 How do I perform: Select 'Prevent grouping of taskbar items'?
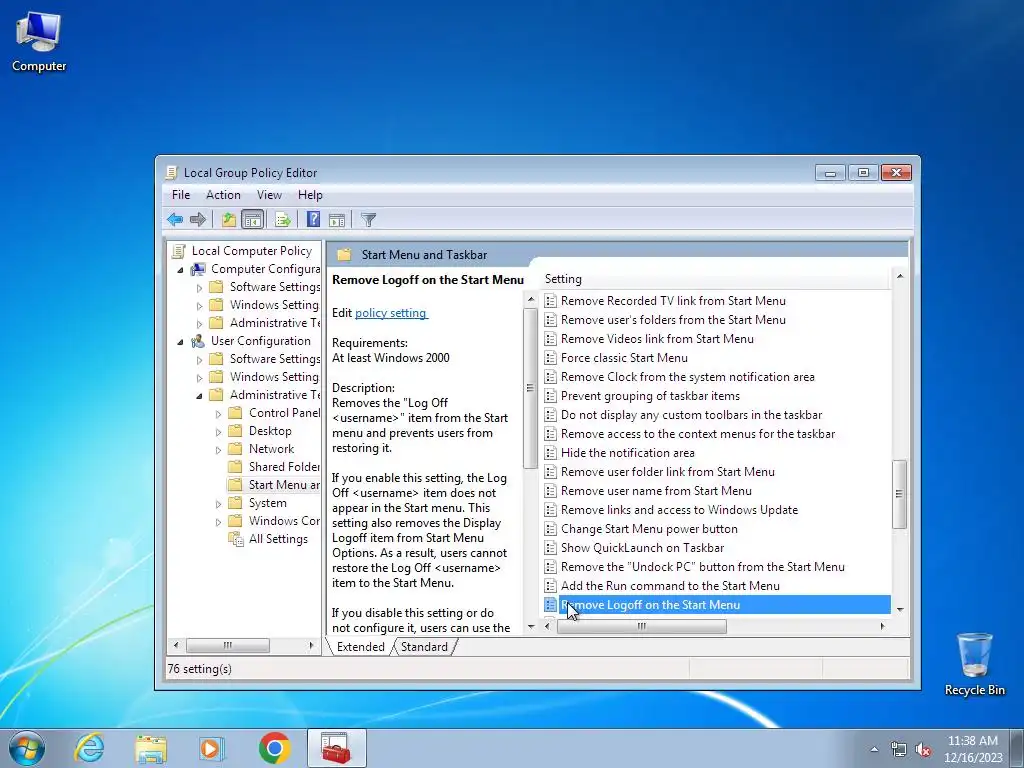(x=650, y=396)
